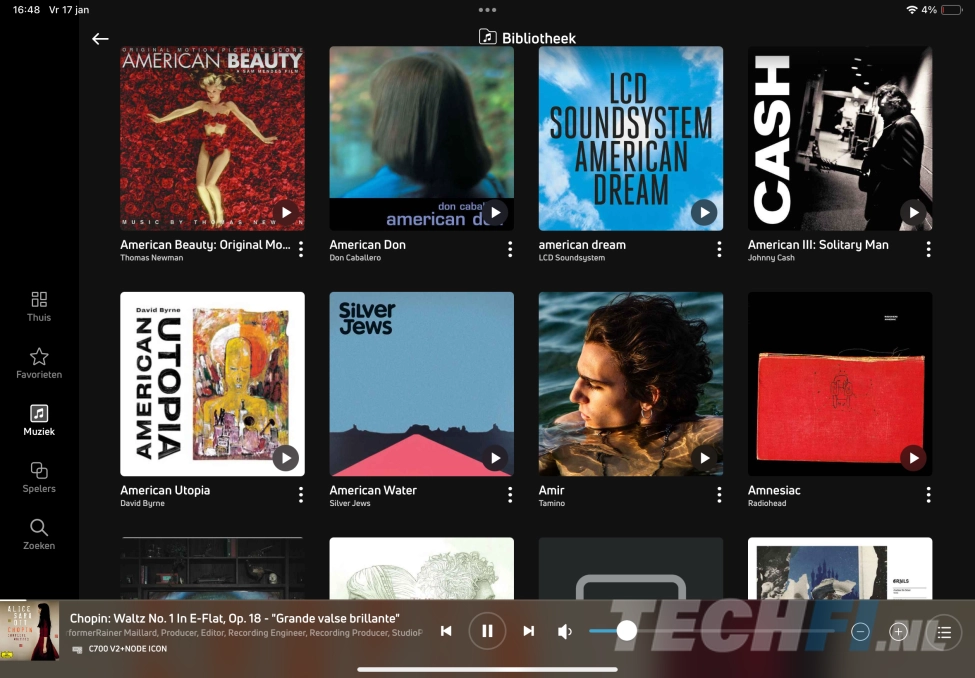
Task: Open the Silver Jews album cover
Action: tap(422, 384)
